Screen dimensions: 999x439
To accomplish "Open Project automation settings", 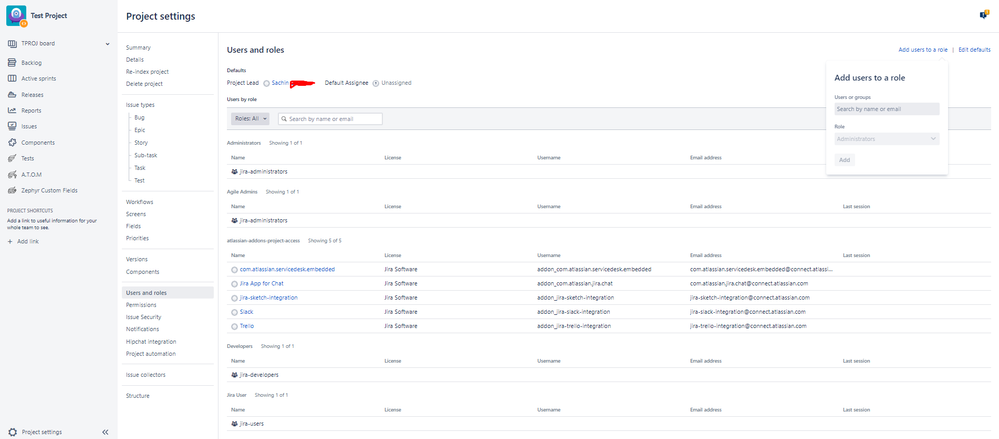I will click(x=151, y=354).
